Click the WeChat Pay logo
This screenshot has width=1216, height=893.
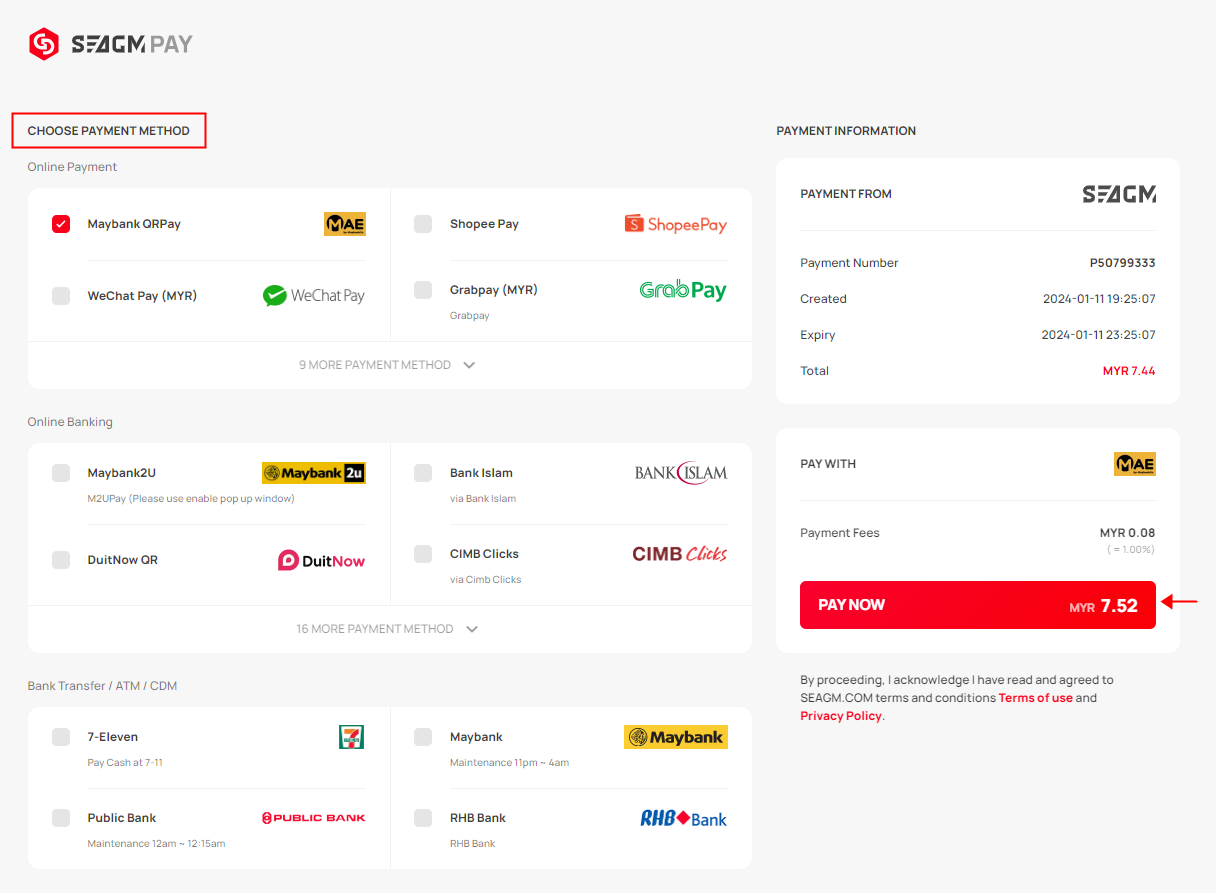pos(314,296)
